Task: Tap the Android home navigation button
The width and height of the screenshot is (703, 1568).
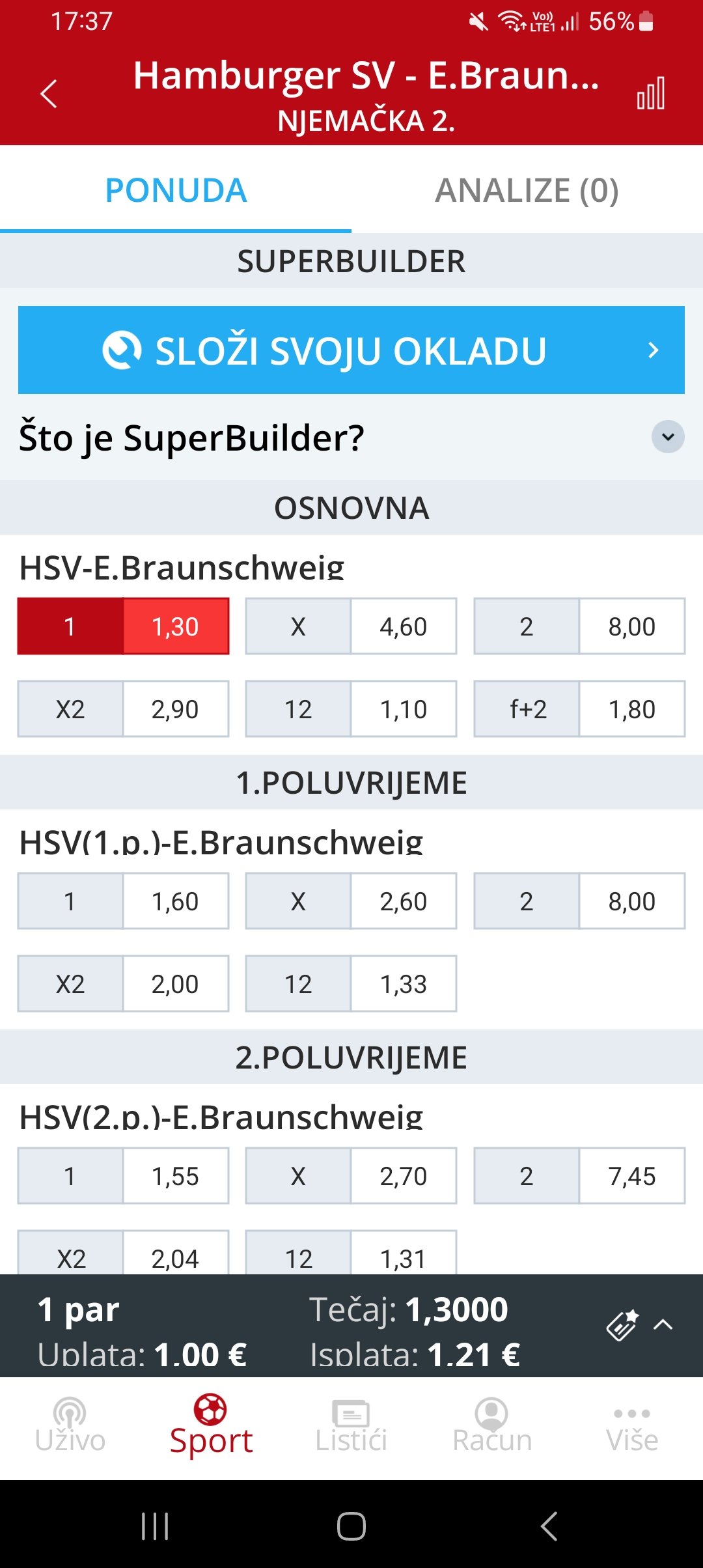Action: click(x=351, y=1526)
